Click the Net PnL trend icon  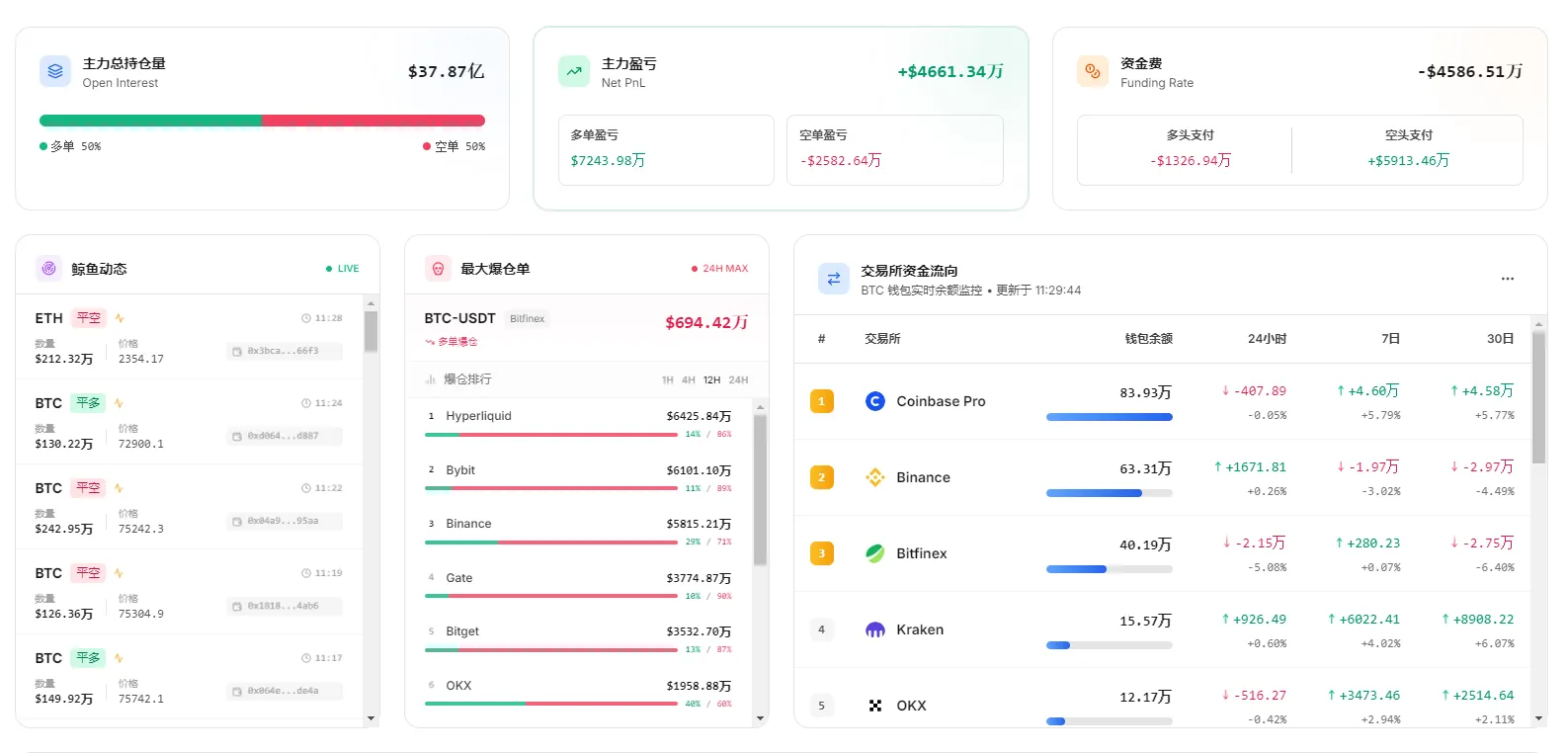pyautogui.click(x=574, y=71)
